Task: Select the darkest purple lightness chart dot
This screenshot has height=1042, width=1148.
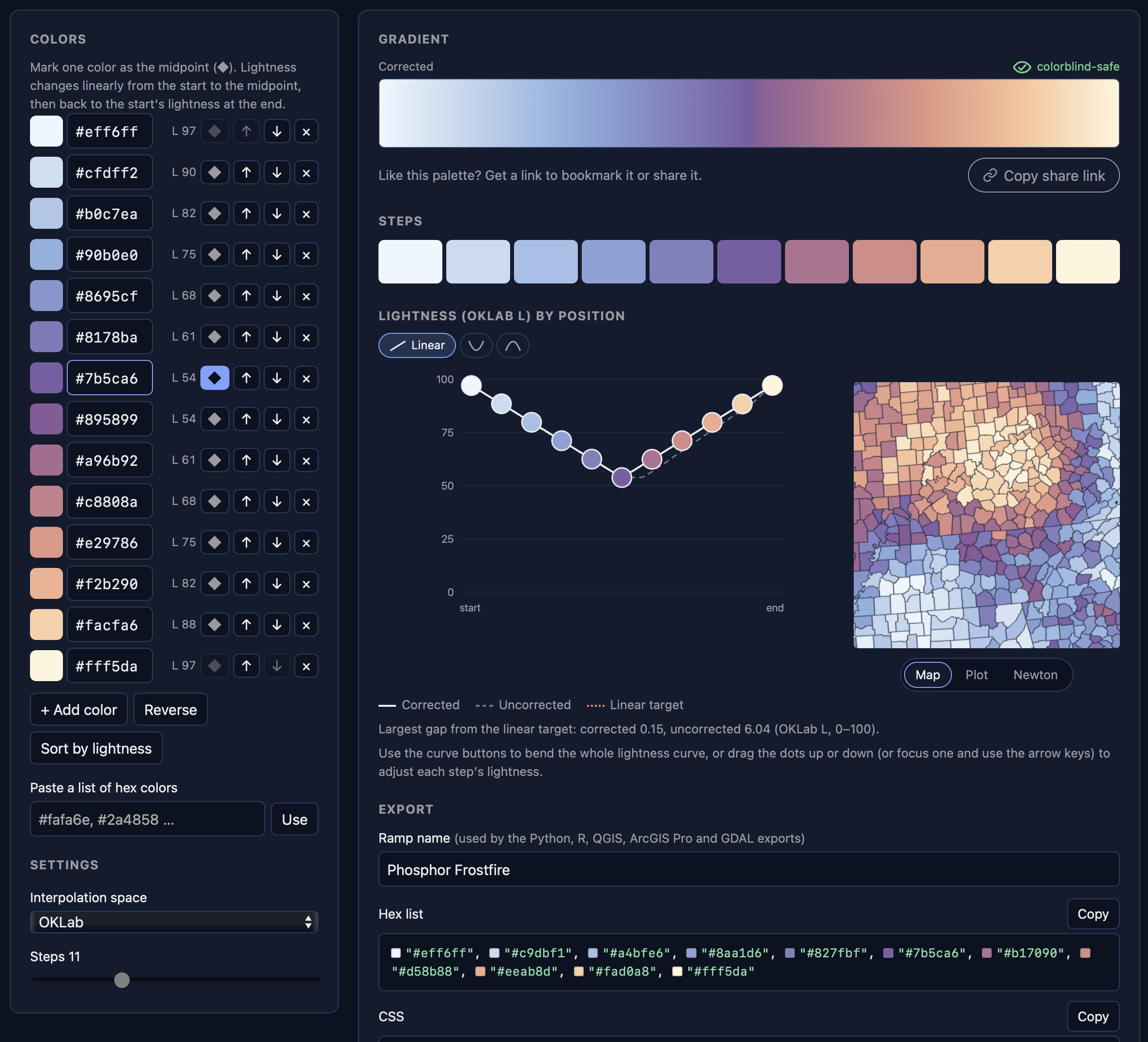Action: (x=622, y=477)
